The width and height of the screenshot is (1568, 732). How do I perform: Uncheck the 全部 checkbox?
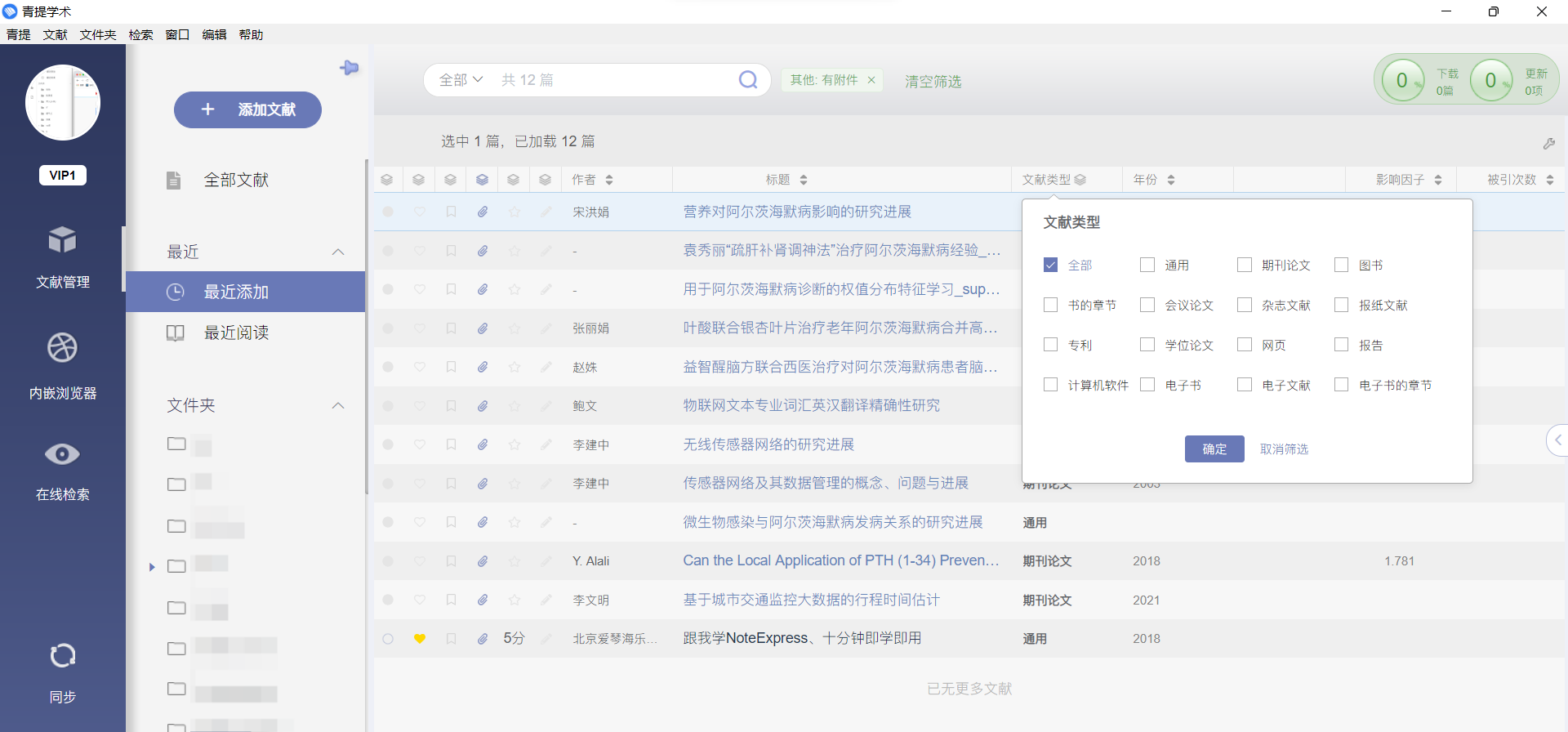pos(1051,265)
